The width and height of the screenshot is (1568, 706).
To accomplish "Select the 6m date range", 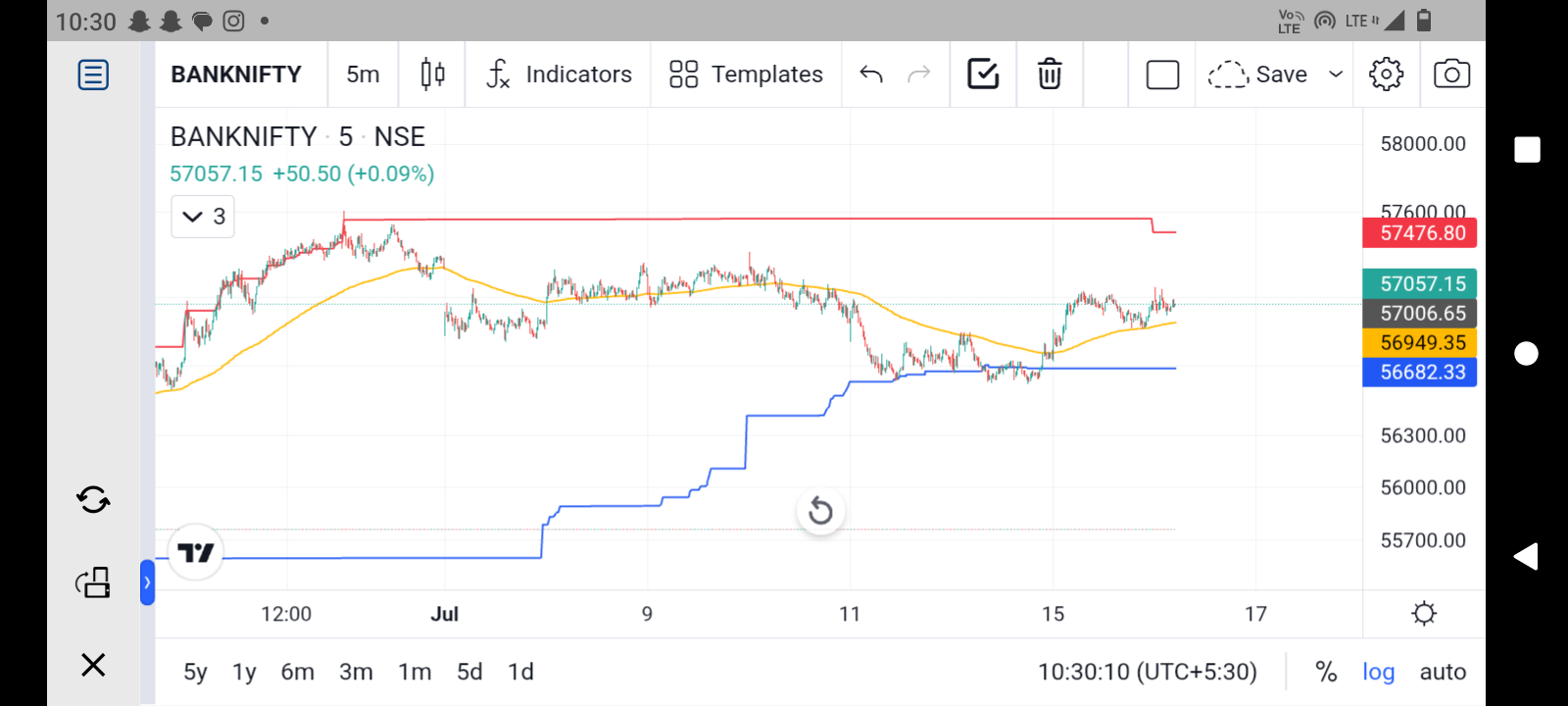I will 298,672.
